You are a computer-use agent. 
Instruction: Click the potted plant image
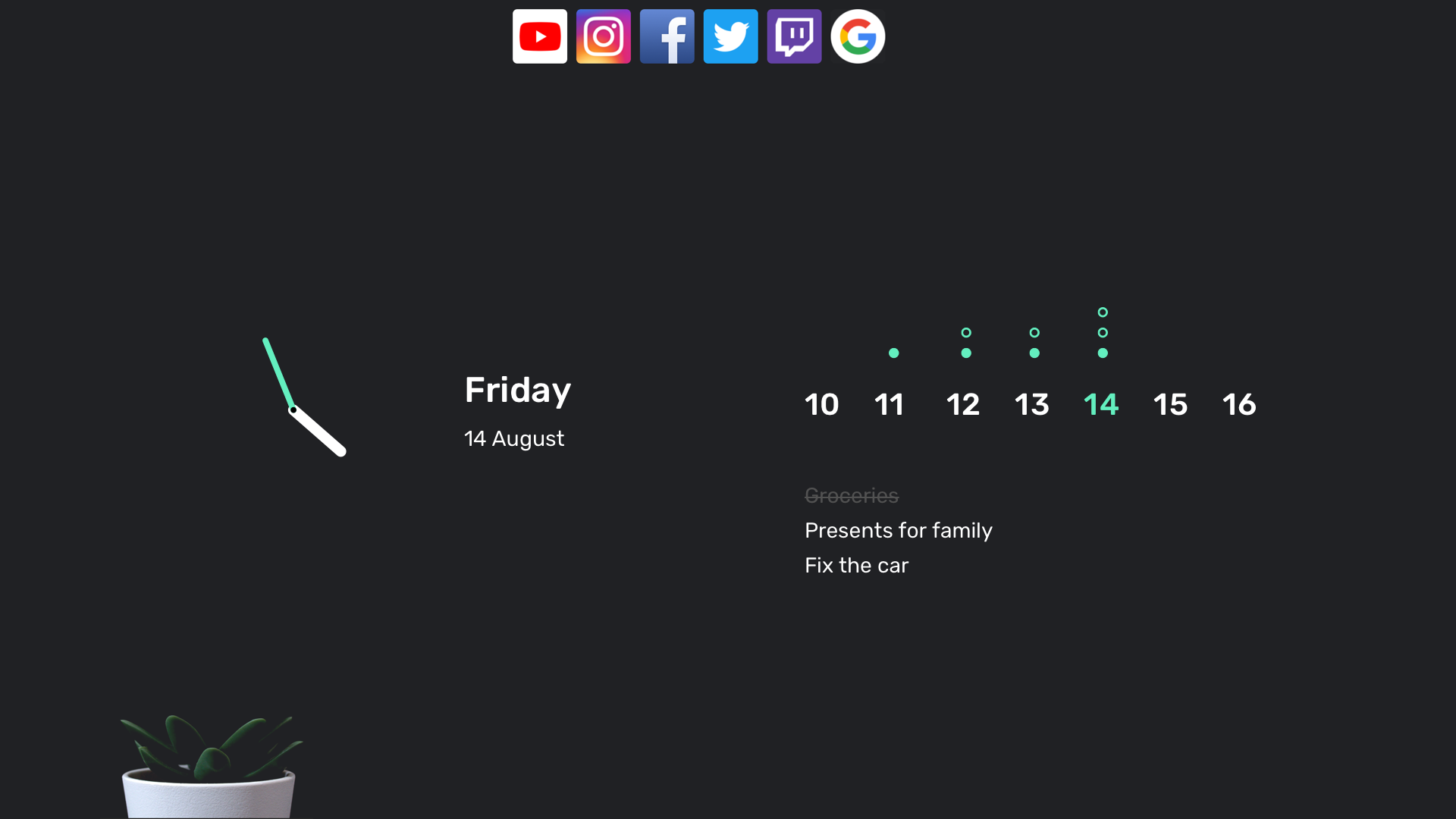click(x=211, y=766)
